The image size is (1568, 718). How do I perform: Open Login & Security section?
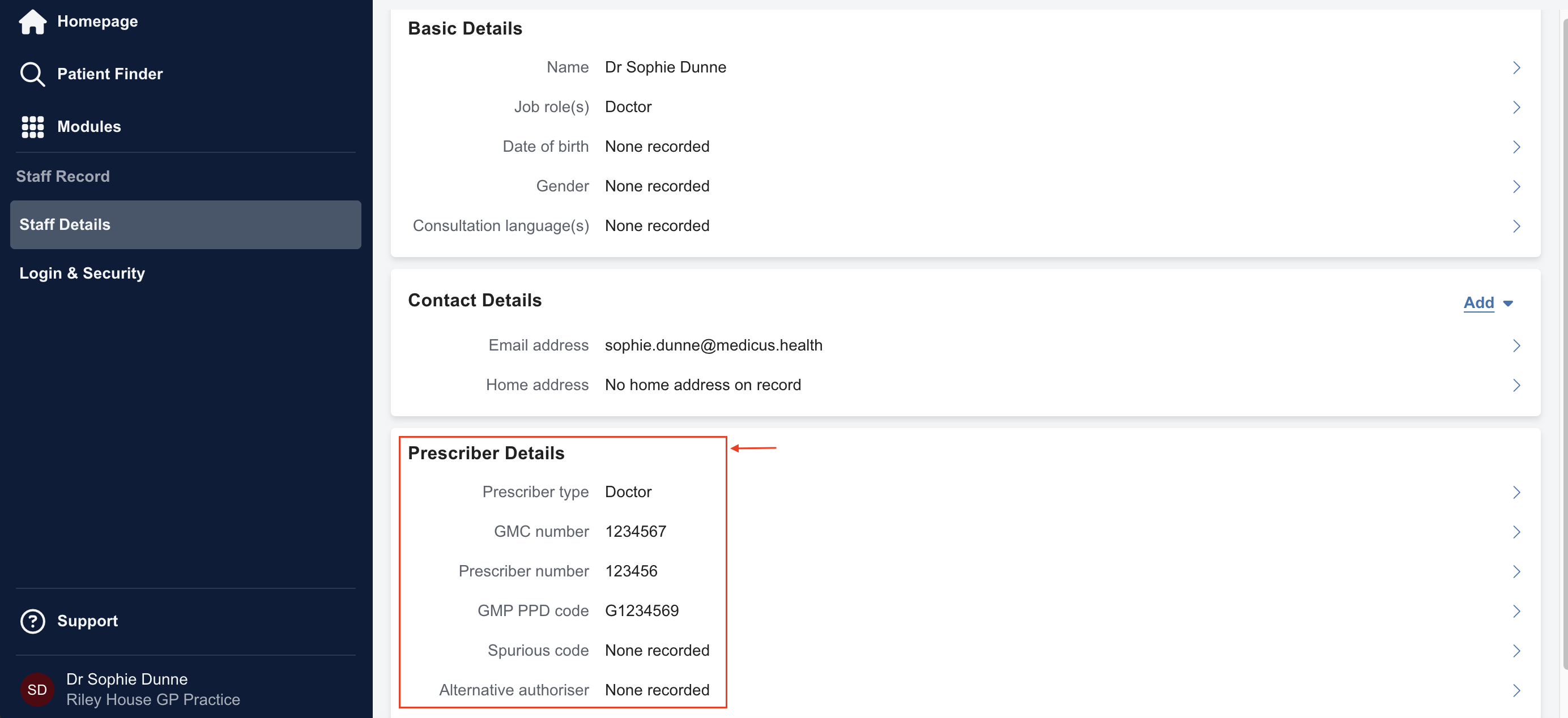[82, 273]
